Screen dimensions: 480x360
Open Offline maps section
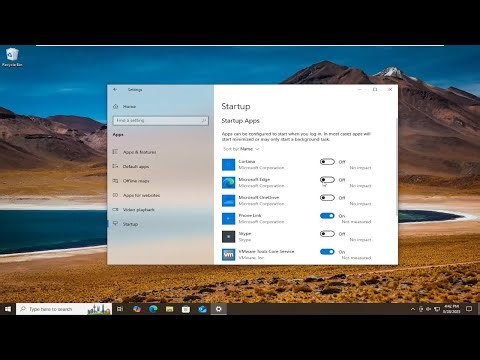click(136, 181)
